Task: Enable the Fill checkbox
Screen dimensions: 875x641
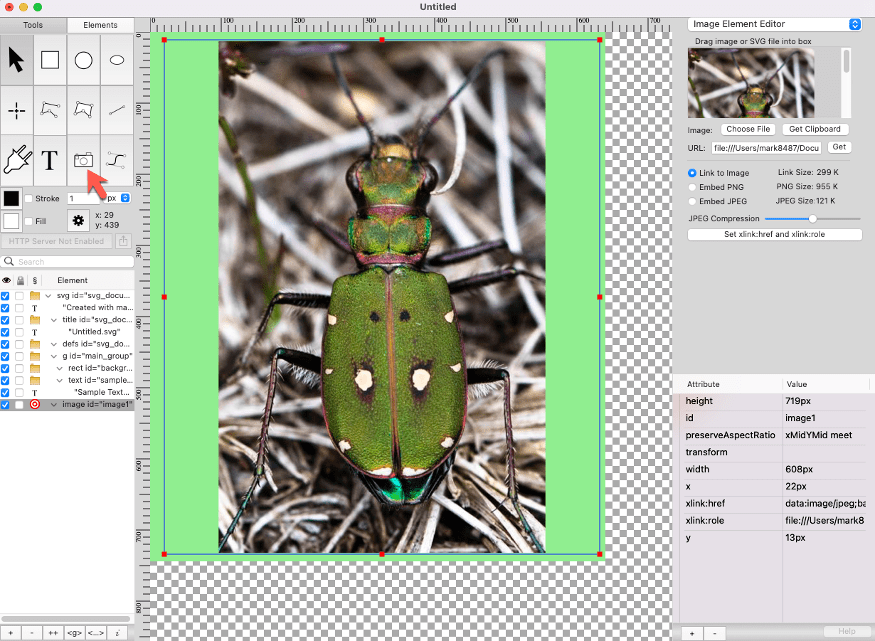Action: [x=28, y=221]
